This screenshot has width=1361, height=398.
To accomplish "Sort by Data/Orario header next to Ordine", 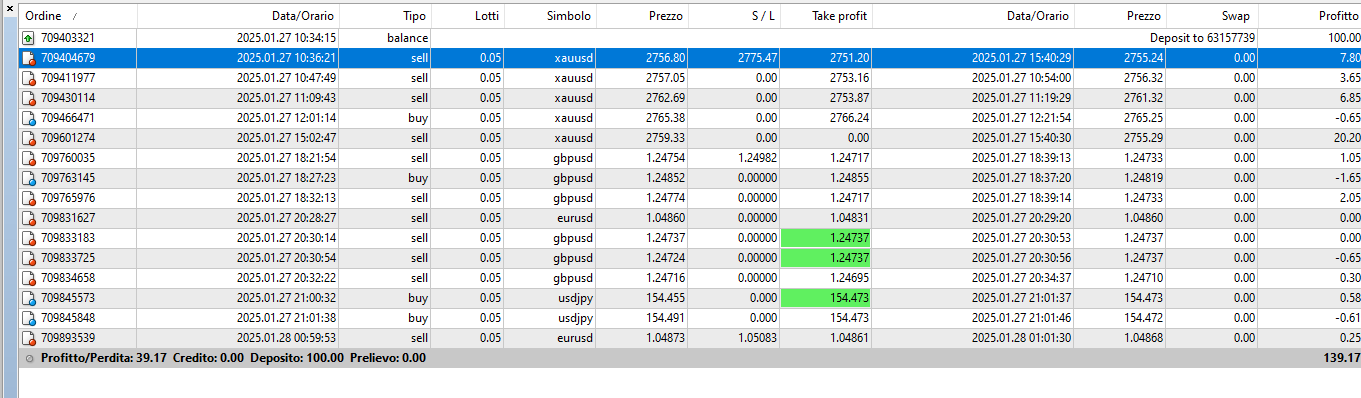I will tap(238, 17).
